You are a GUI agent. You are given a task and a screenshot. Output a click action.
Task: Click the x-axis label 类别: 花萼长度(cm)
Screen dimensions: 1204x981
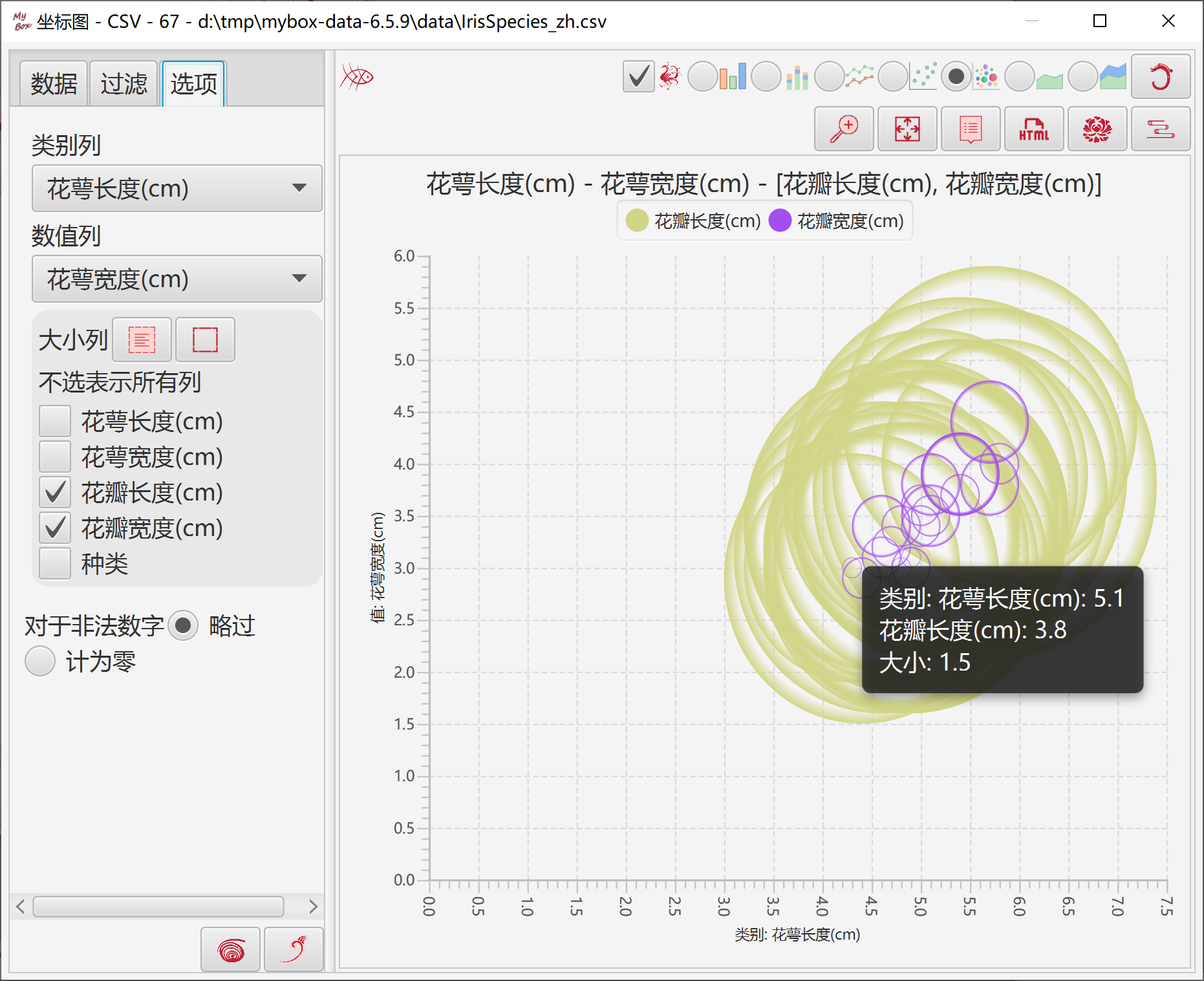click(x=797, y=934)
